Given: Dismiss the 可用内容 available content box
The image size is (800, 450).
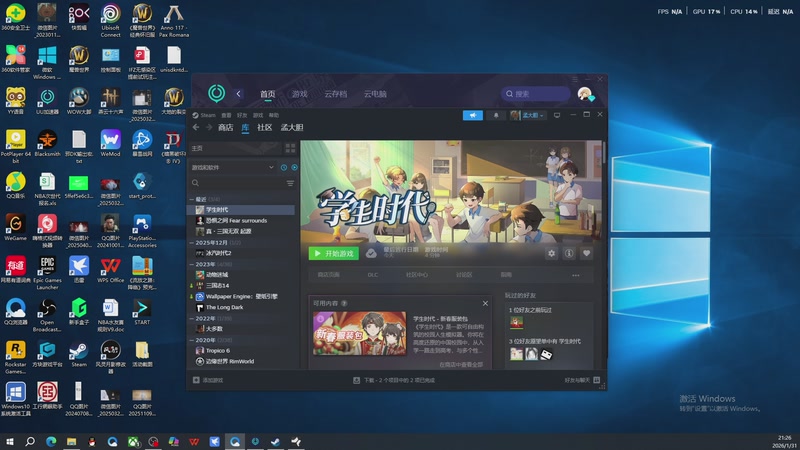Looking at the screenshot, I should (485, 303).
